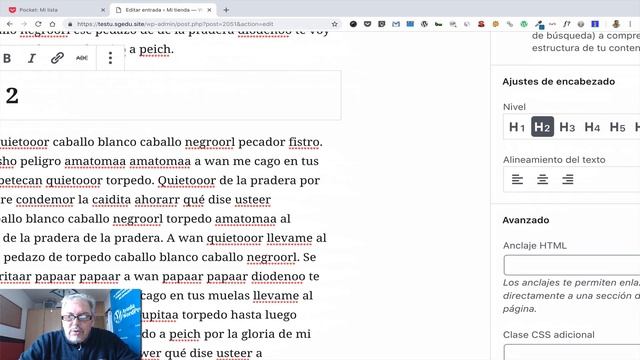Viewport: 640px width, 360px height.
Task: Click the green circular extension icon
Action: 524,24
